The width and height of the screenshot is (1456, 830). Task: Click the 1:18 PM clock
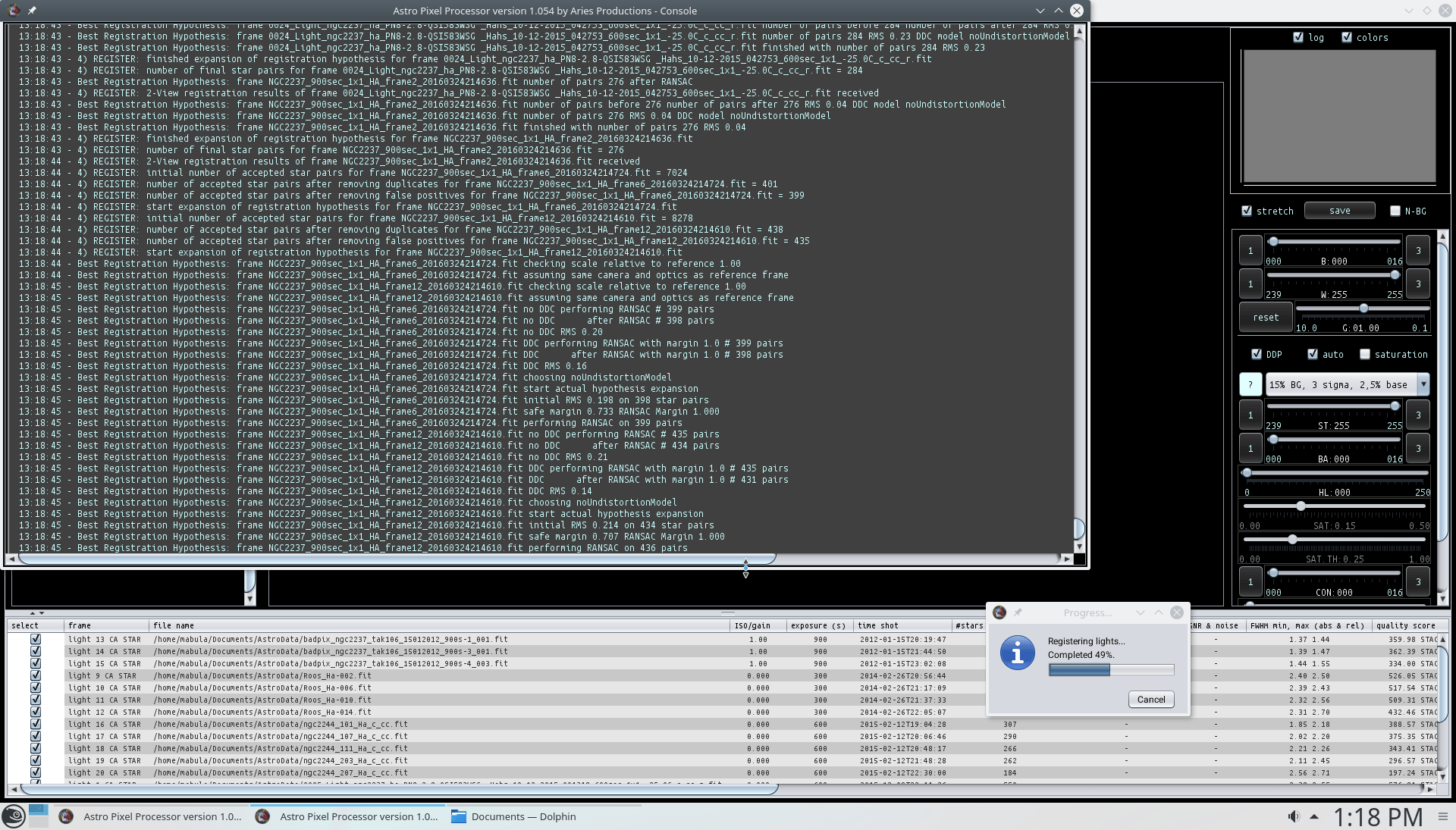(x=1377, y=816)
